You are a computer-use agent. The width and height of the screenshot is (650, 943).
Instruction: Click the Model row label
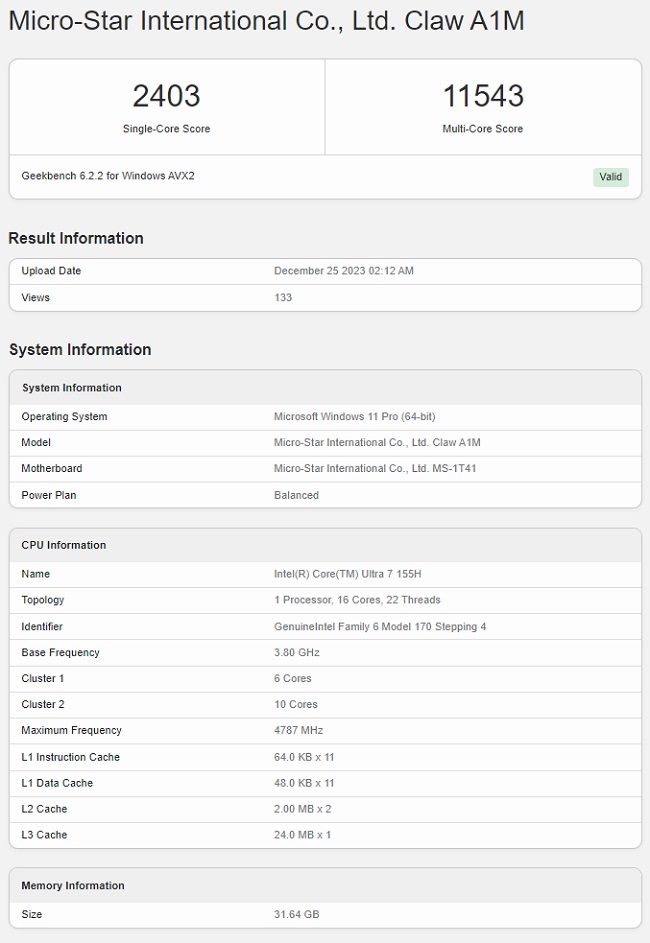click(x=36, y=442)
